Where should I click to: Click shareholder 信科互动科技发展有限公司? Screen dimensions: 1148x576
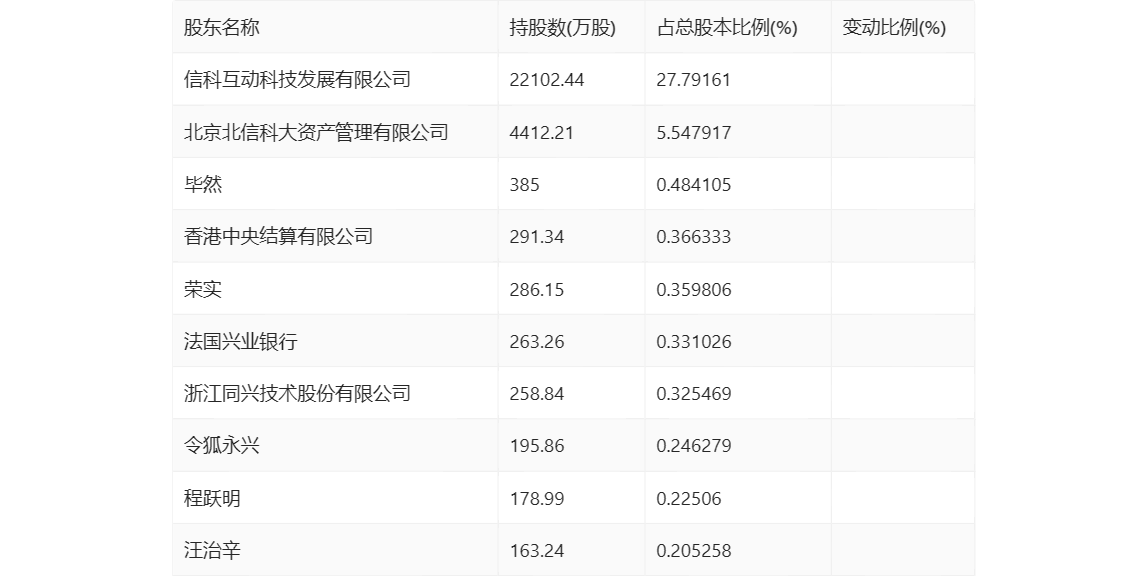coord(297,79)
